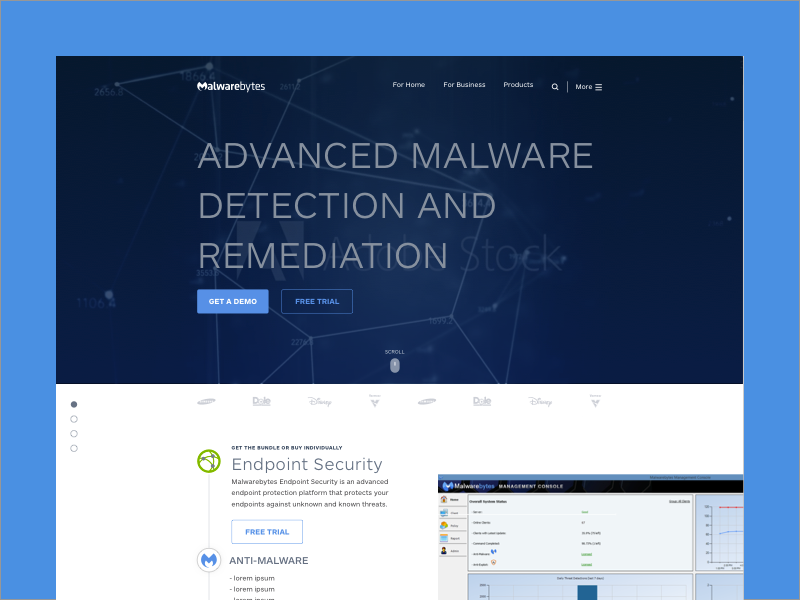
Task: Click the Home icon in Management Console
Action: pyautogui.click(x=444, y=499)
